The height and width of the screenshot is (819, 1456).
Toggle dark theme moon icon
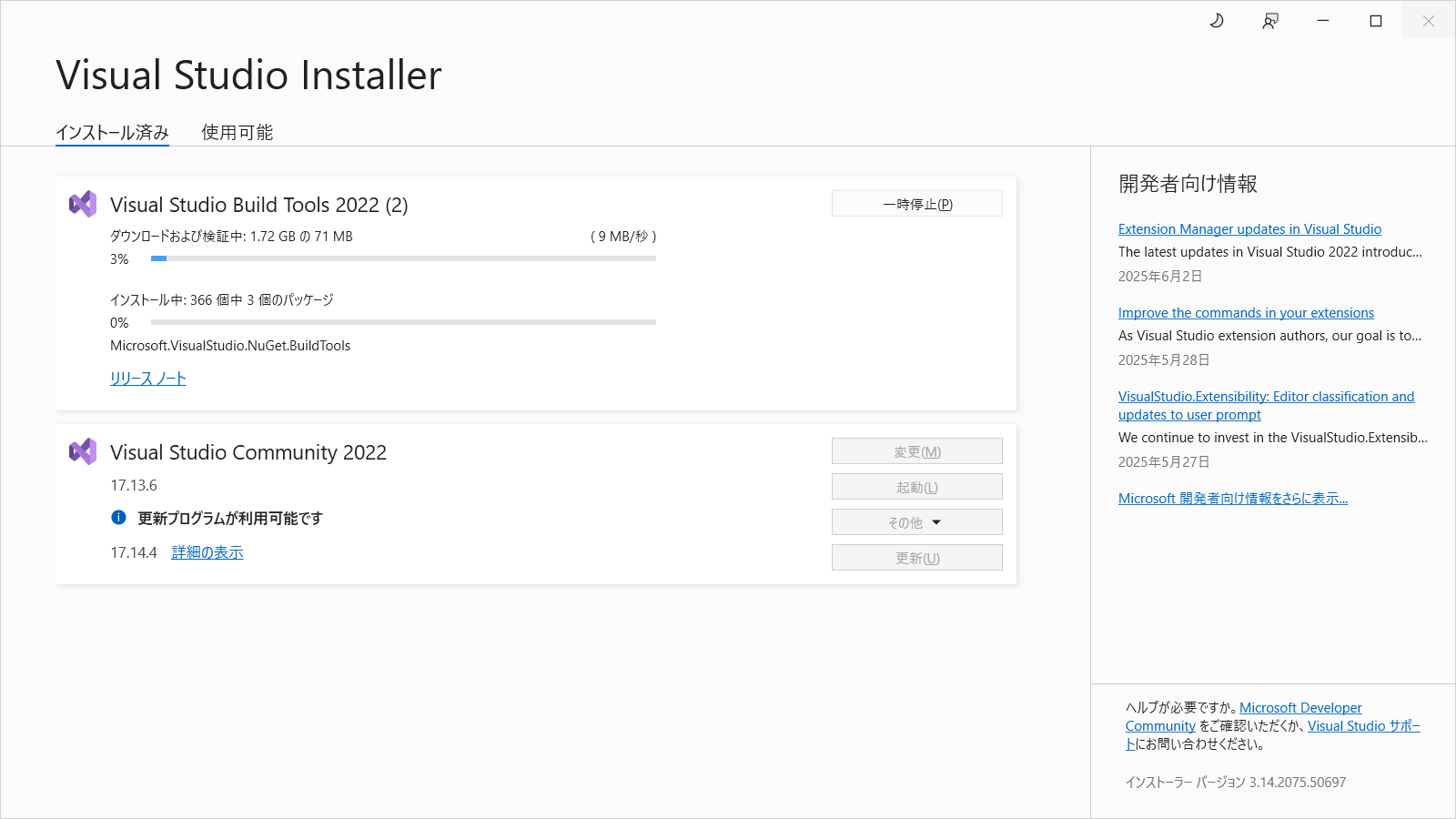[x=1217, y=21]
